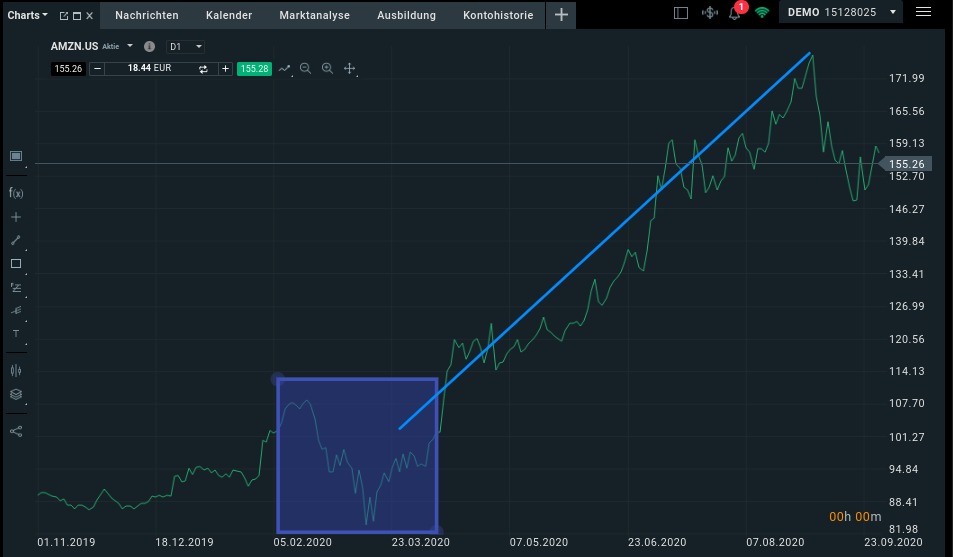The width and height of the screenshot is (953, 557).
Task: Click the 120.56 price axis label
Action: [x=907, y=339]
